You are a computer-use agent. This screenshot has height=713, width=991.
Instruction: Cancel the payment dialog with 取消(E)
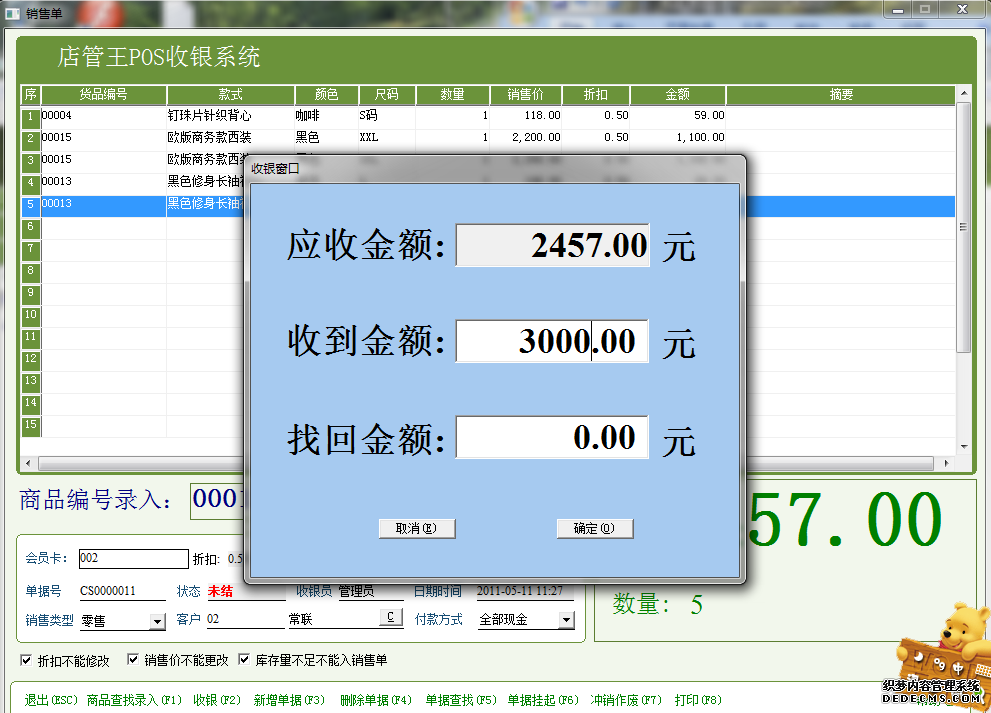point(417,528)
